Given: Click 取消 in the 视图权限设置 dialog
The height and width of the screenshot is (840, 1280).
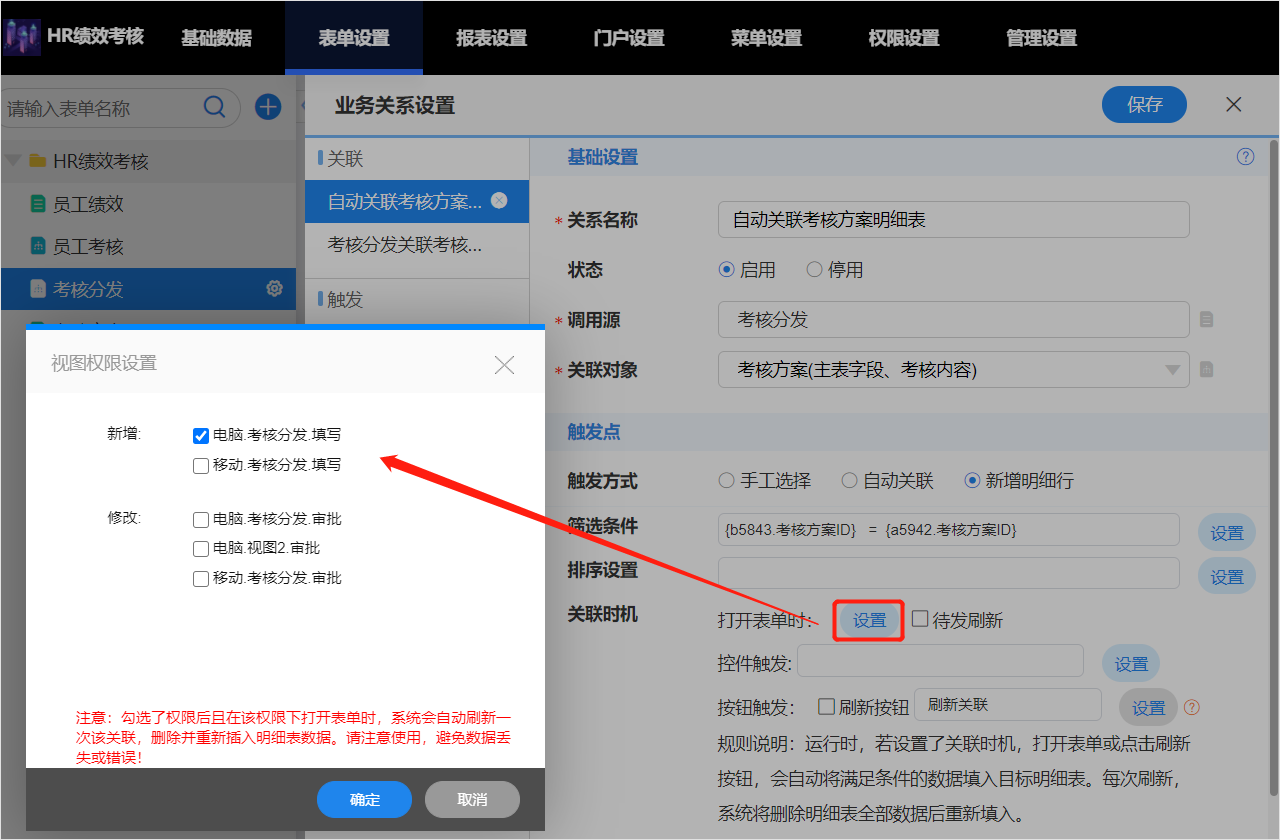Looking at the screenshot, I should [x=472, y=799].
